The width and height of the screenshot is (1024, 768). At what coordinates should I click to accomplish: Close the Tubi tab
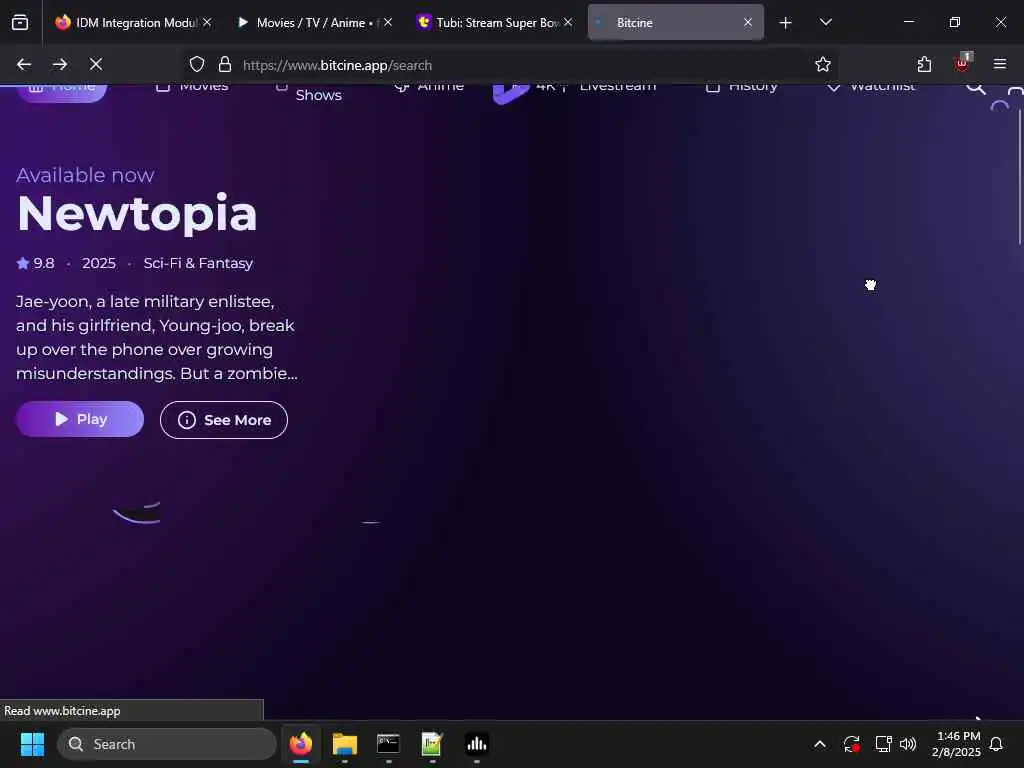click(568, 22)
